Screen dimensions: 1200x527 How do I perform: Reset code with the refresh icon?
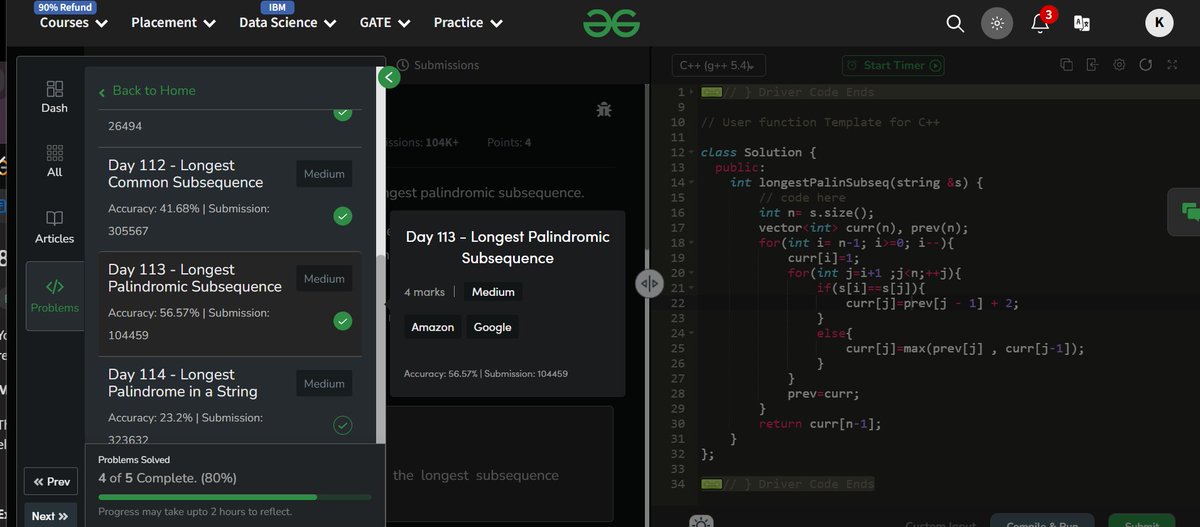pyautogui.click(x=1145, y=65)
